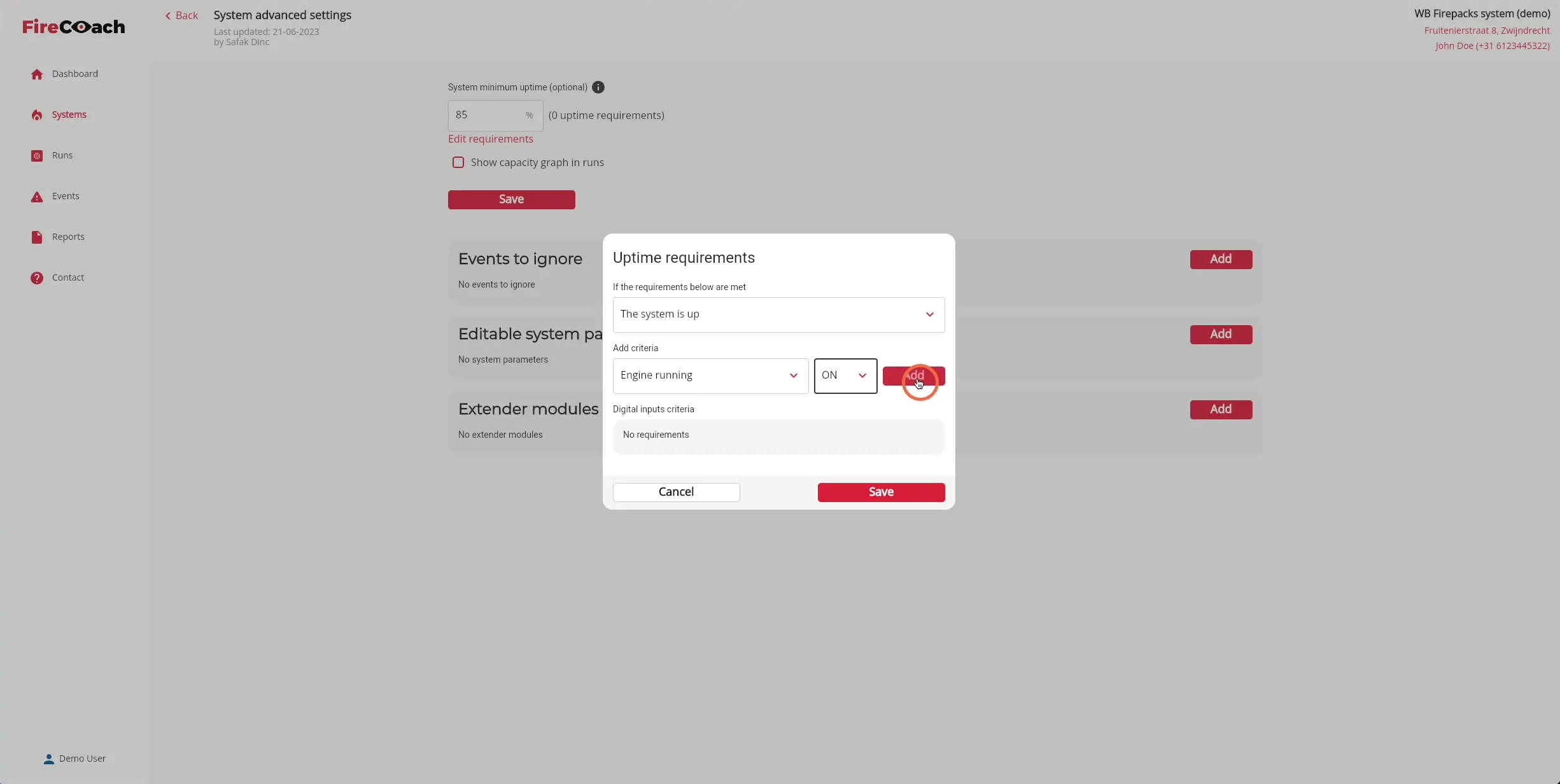
Task: Click the Events warning triangle icon
Action: point(37,197)
